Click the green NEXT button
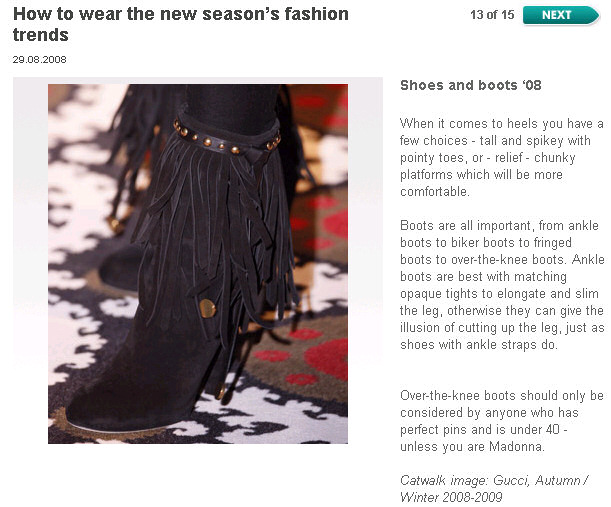The width and height of the screenshot is (611, 507). coord(560,15)
